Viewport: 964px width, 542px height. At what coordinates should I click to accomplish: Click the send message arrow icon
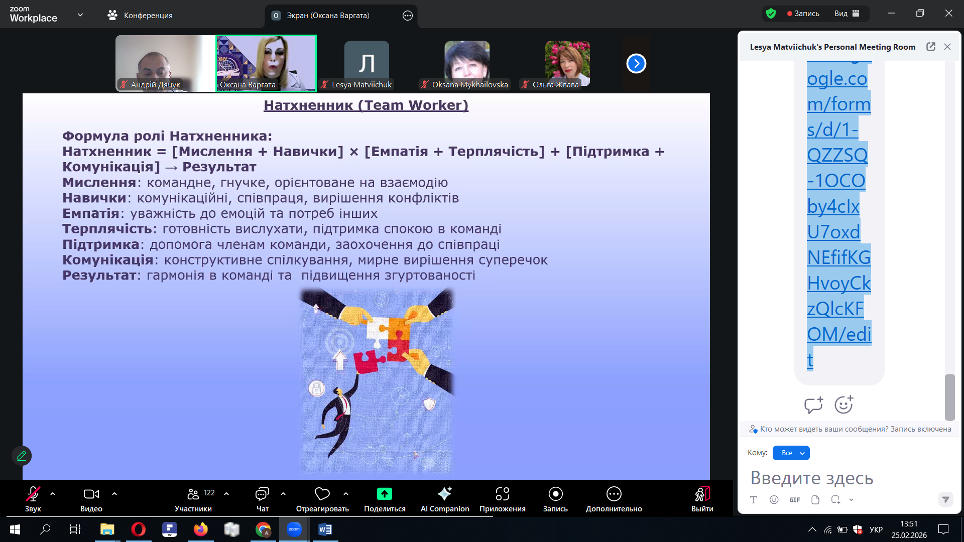(945, 499)
